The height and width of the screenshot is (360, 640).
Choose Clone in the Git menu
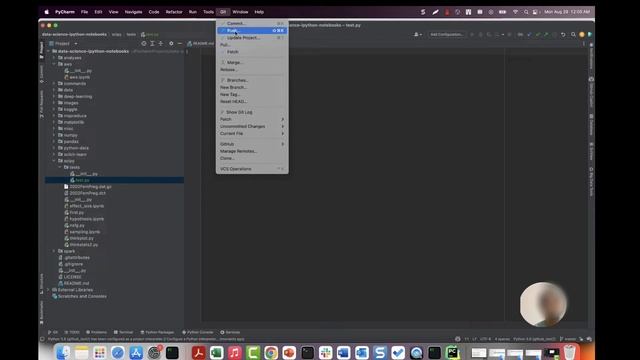coord(252,158)
